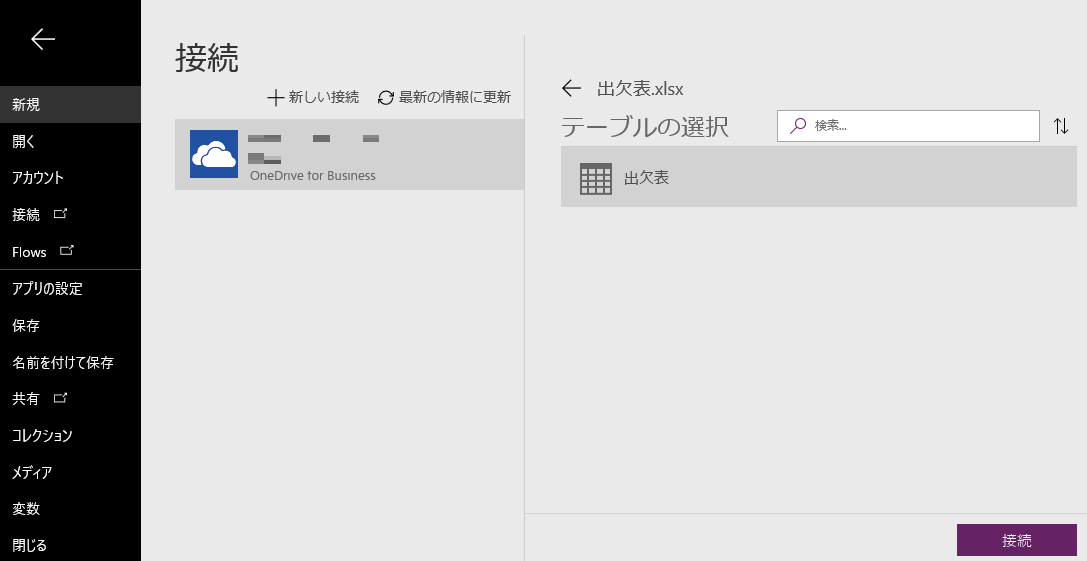The width and height of the screenshot is (1087, 561).
Task: Click the plus icon for 新しい接続
Action: click(x=275, y=98)
